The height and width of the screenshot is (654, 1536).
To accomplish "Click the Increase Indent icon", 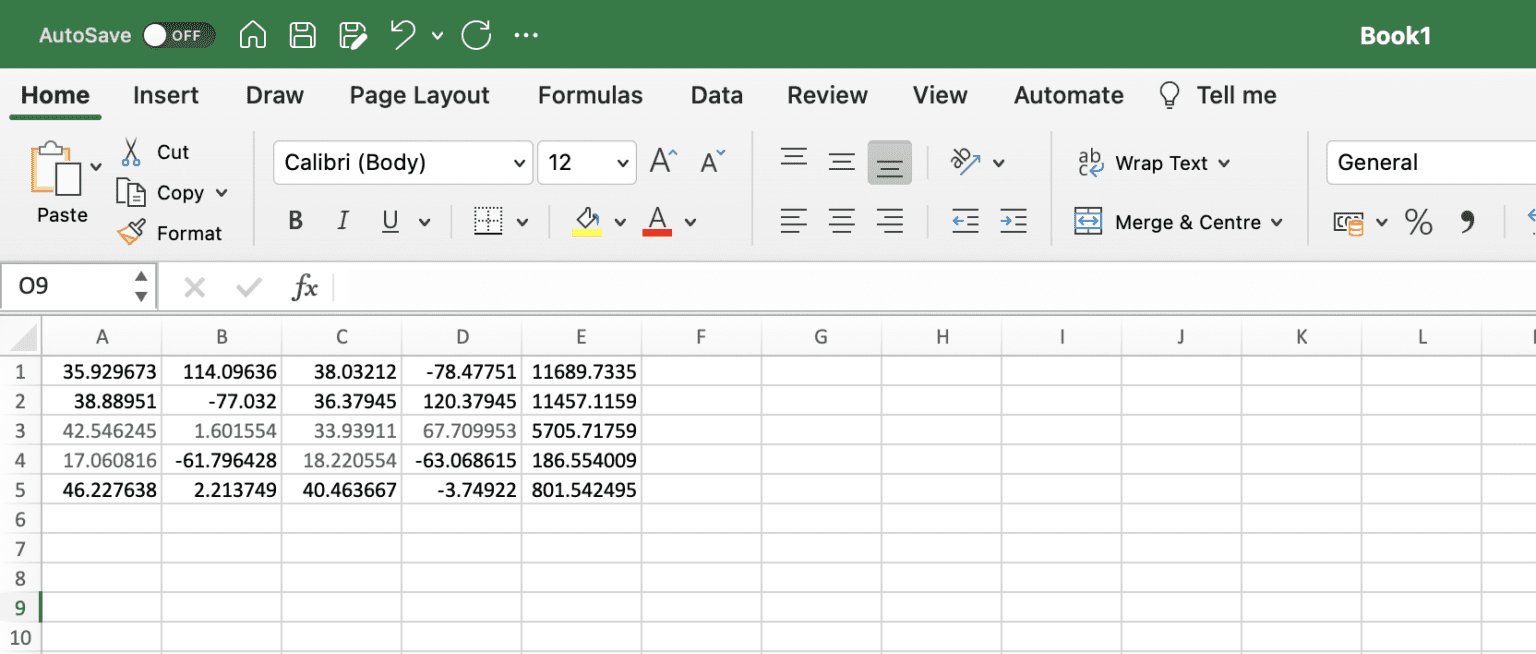I will click(1013, 221).
